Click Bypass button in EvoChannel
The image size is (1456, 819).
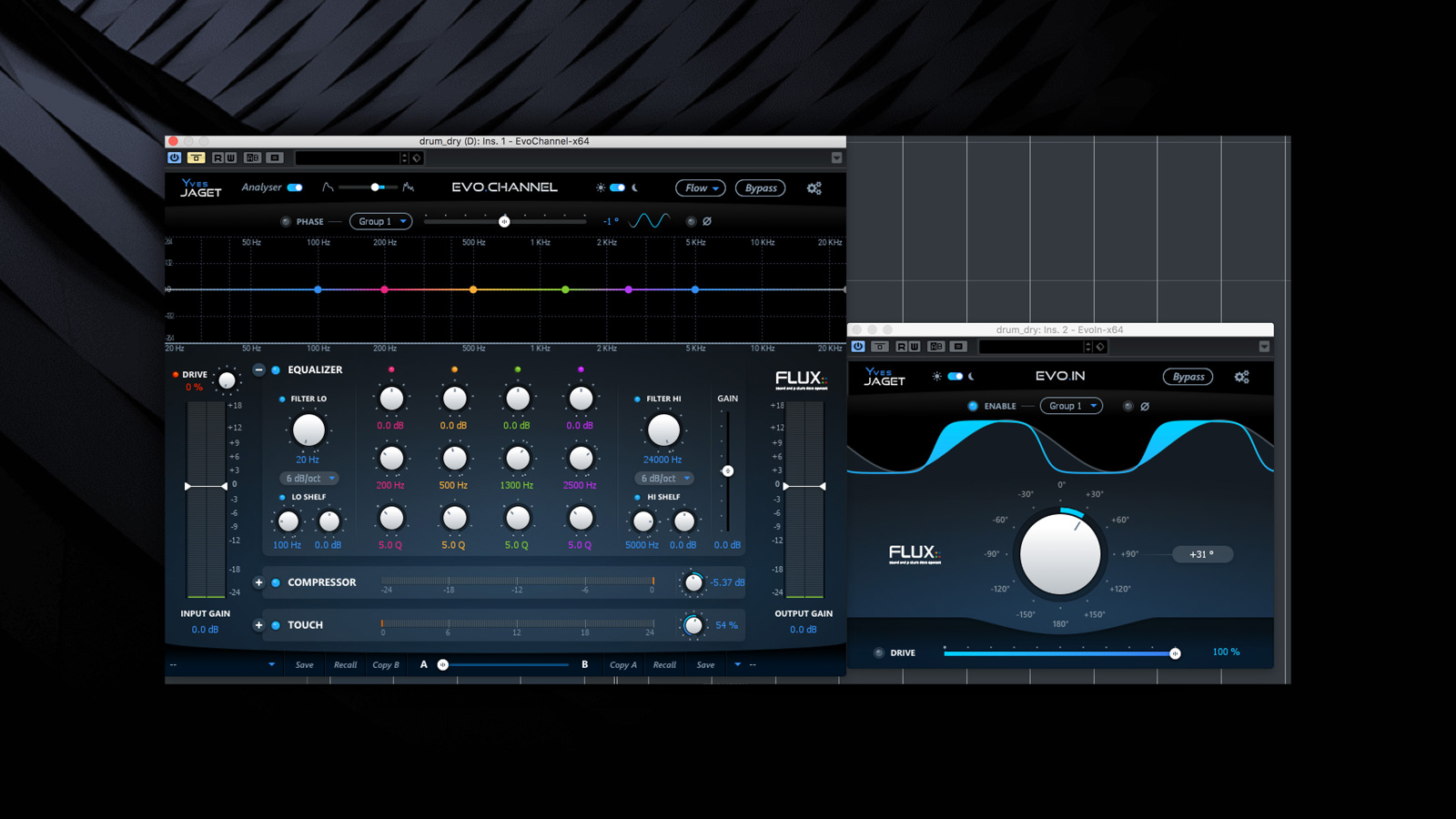pos(761,188)
